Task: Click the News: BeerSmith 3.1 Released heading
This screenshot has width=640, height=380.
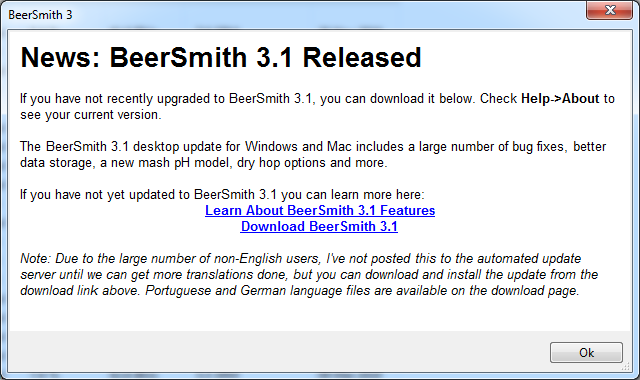Action: pyautogui.click(x=221, y=57)
